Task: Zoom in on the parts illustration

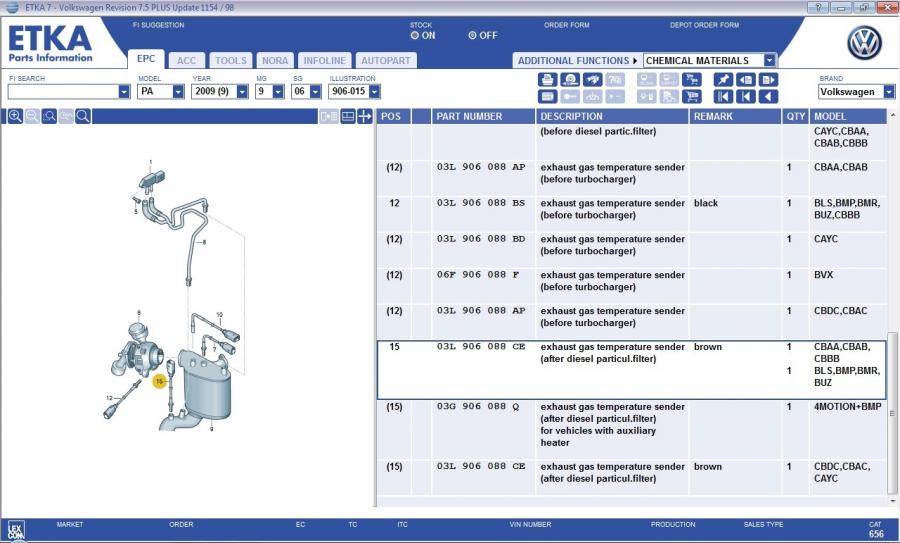Action: click(x=15, y=116)
